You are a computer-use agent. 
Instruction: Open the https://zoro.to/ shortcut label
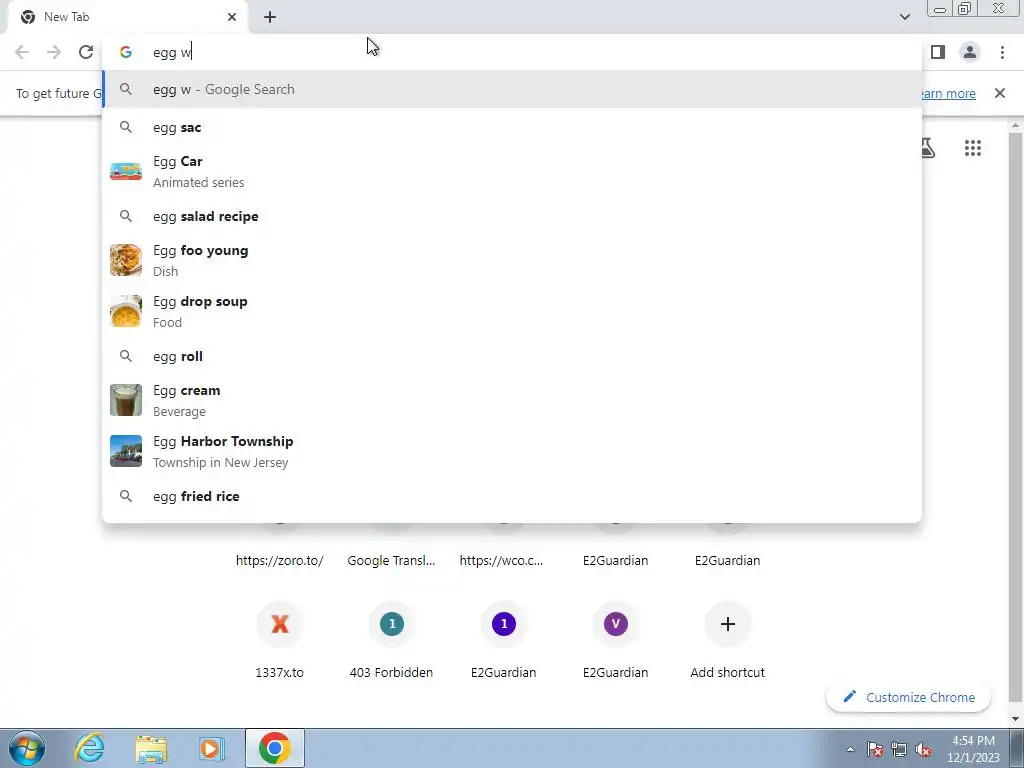click(x=280, y=560)
